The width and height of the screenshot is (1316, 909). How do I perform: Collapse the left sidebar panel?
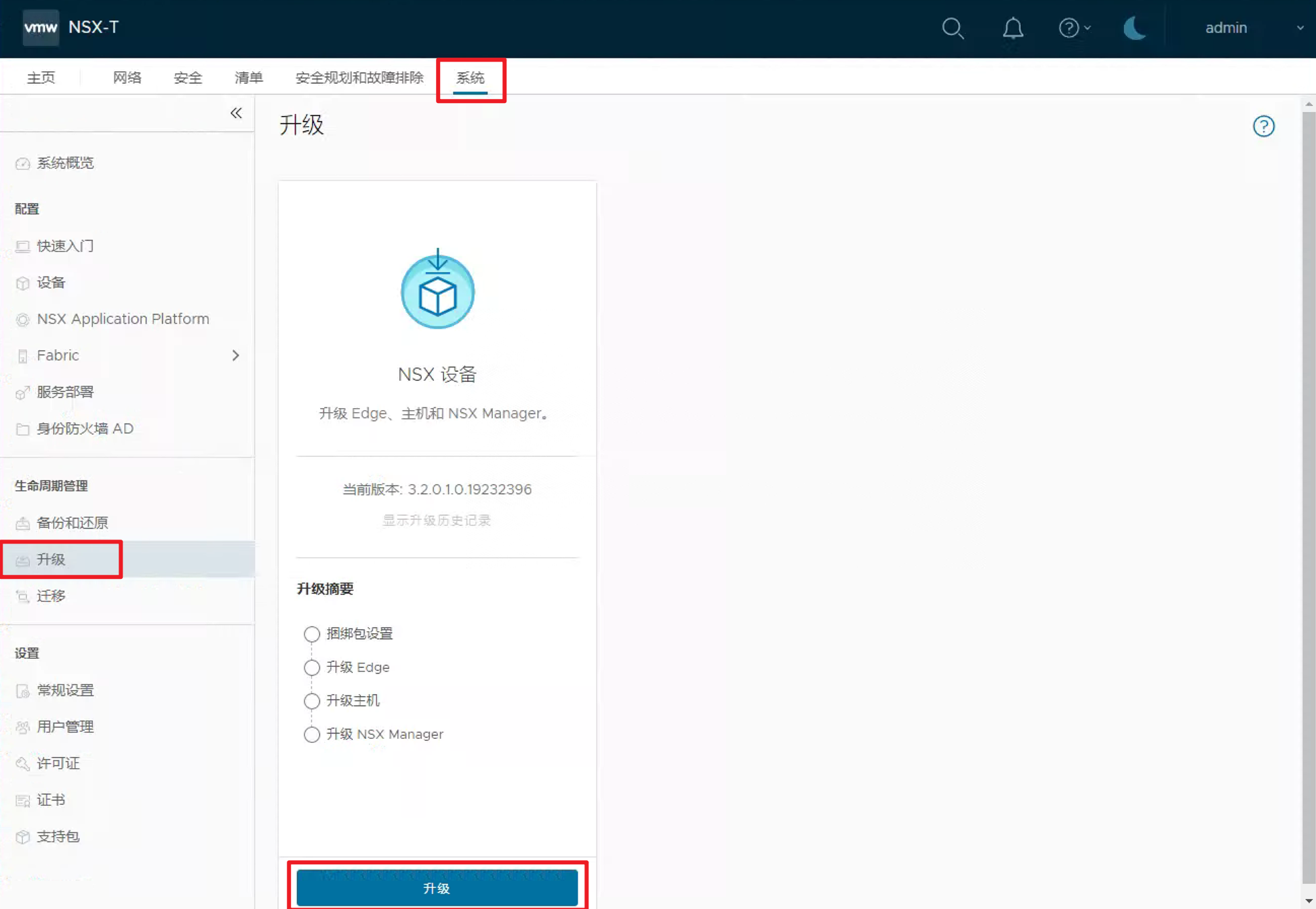point(236,113)
